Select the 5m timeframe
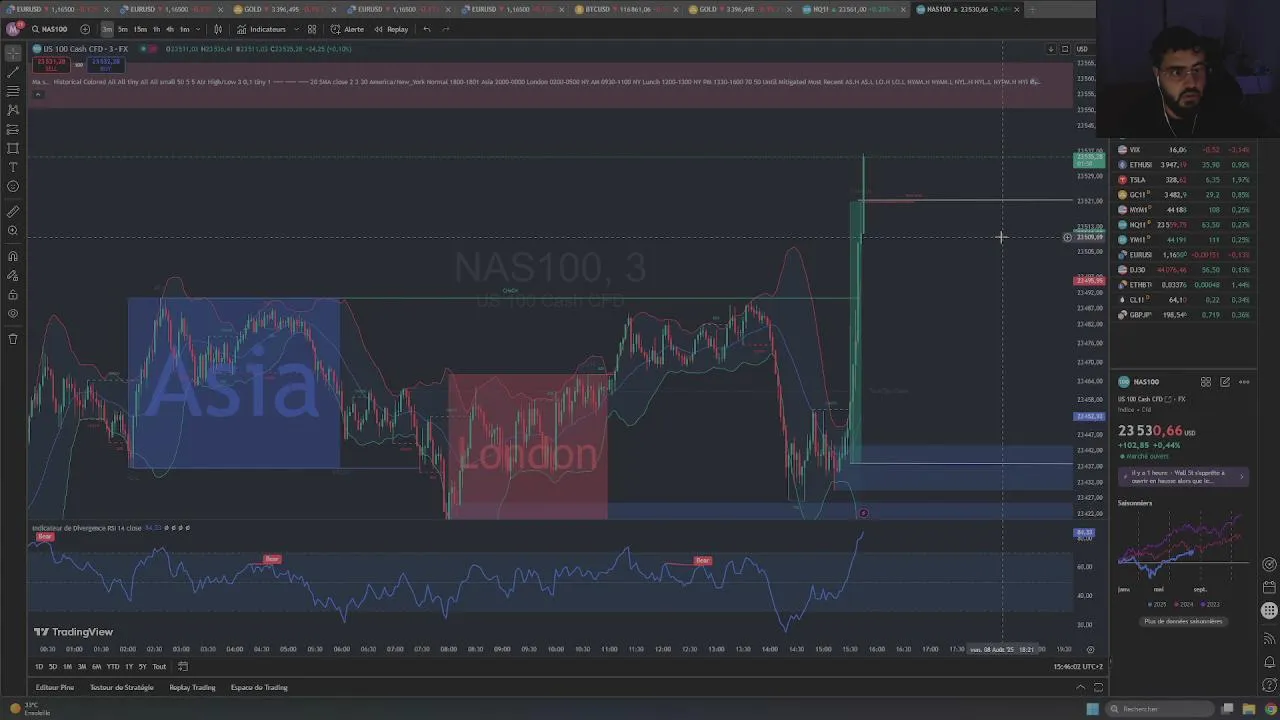Screen dimensions: 1280x720 pos(123,29)
